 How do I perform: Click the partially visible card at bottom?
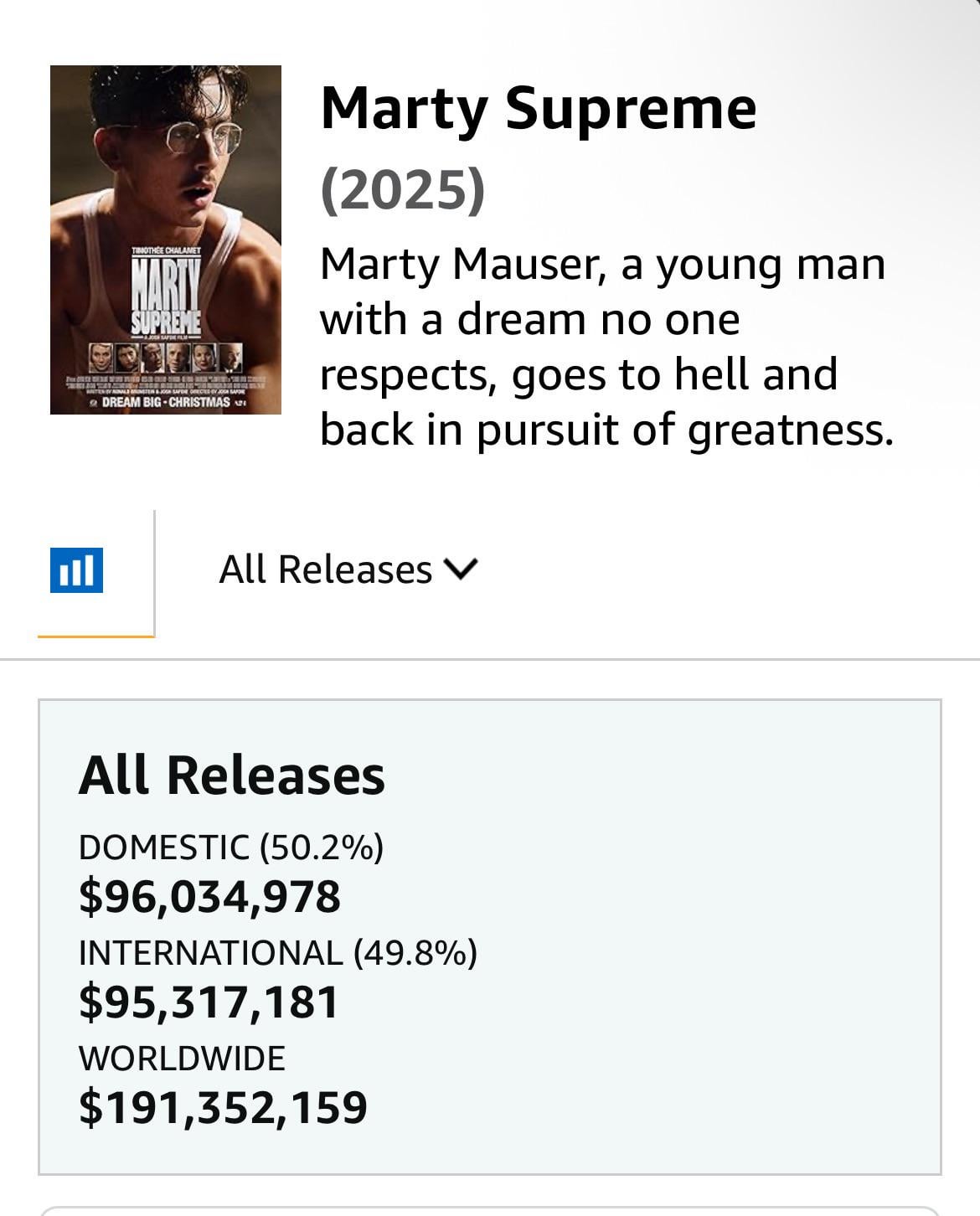click(490, 1210)
